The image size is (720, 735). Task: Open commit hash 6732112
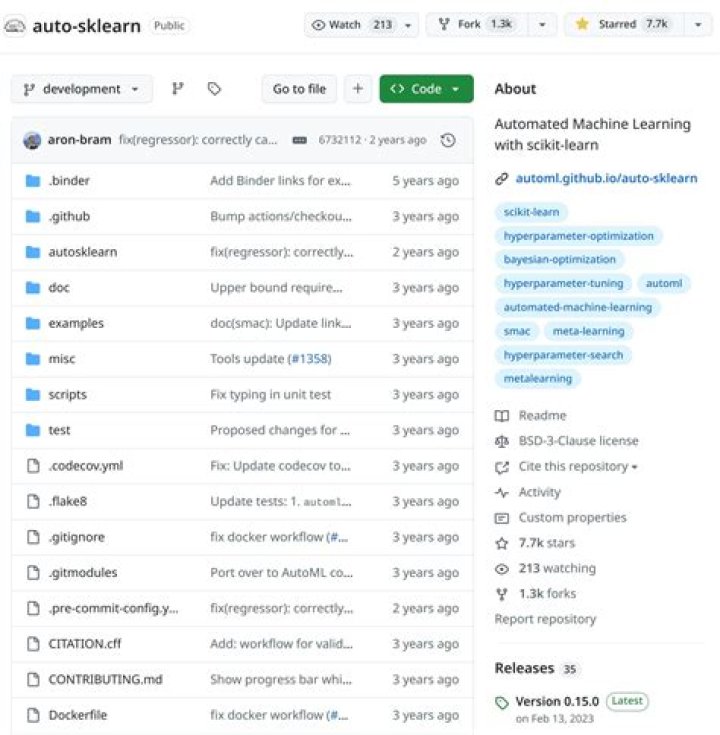click(340, 140)
